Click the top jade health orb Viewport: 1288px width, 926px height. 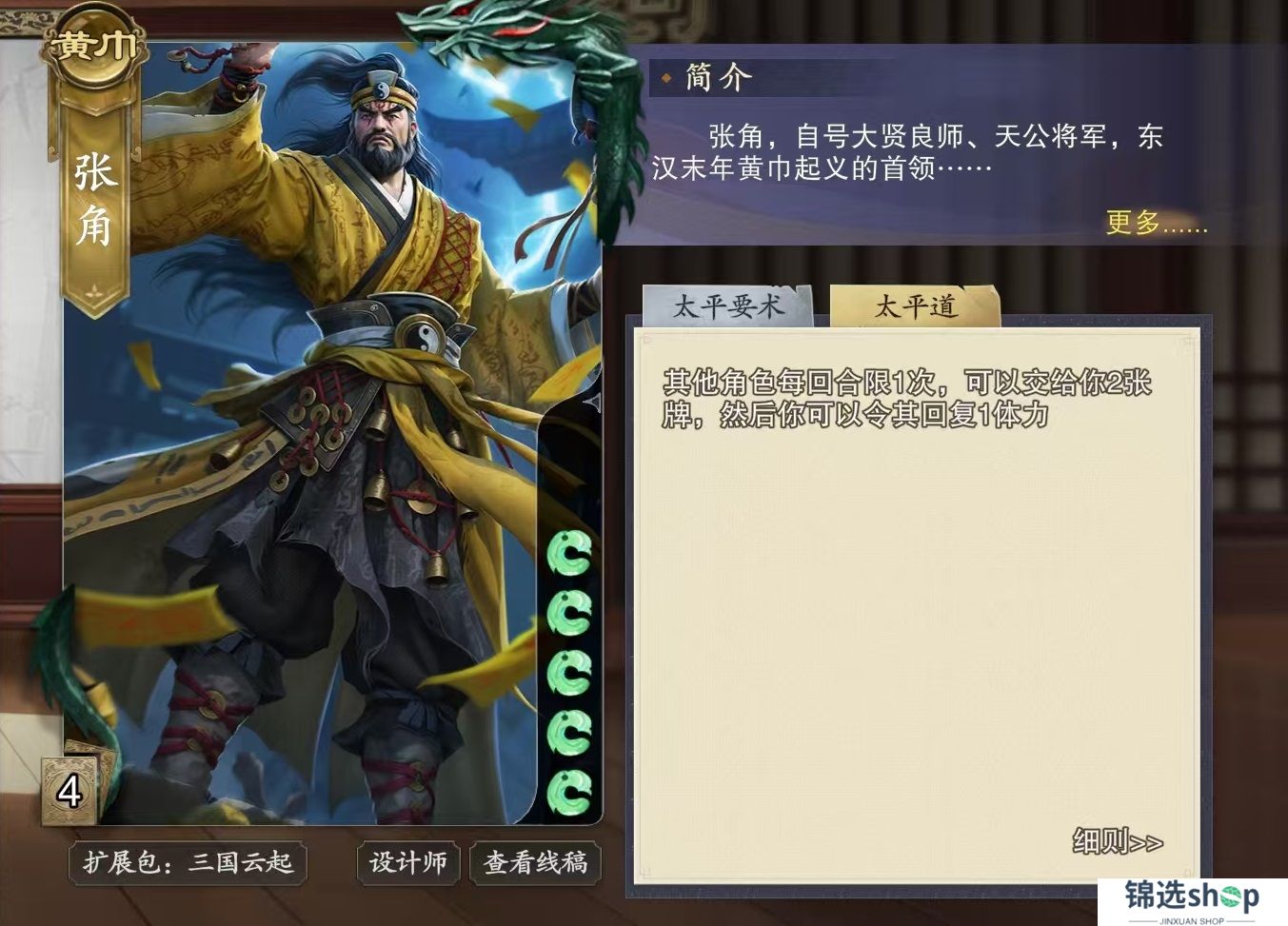click(x=570, y=553)
